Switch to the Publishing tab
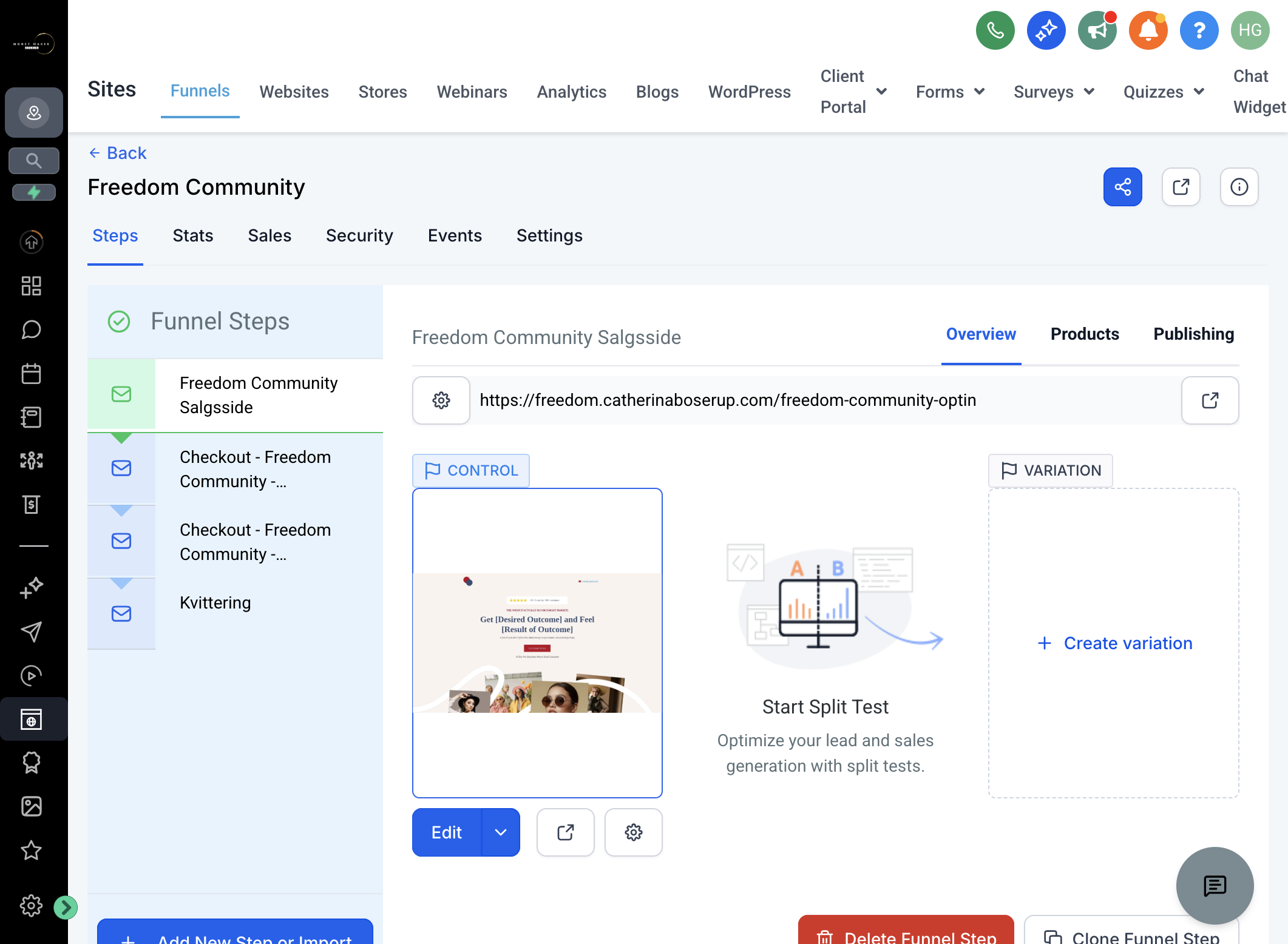1288x944 pixels. point(1193,334)
